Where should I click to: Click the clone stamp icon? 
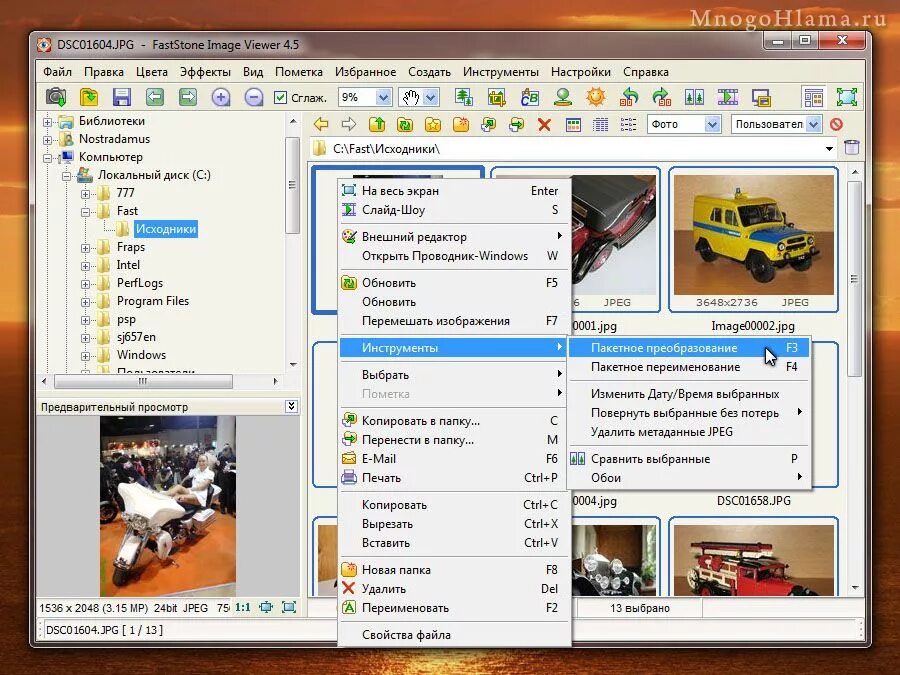pyautogui.click(x=562, y=97)
